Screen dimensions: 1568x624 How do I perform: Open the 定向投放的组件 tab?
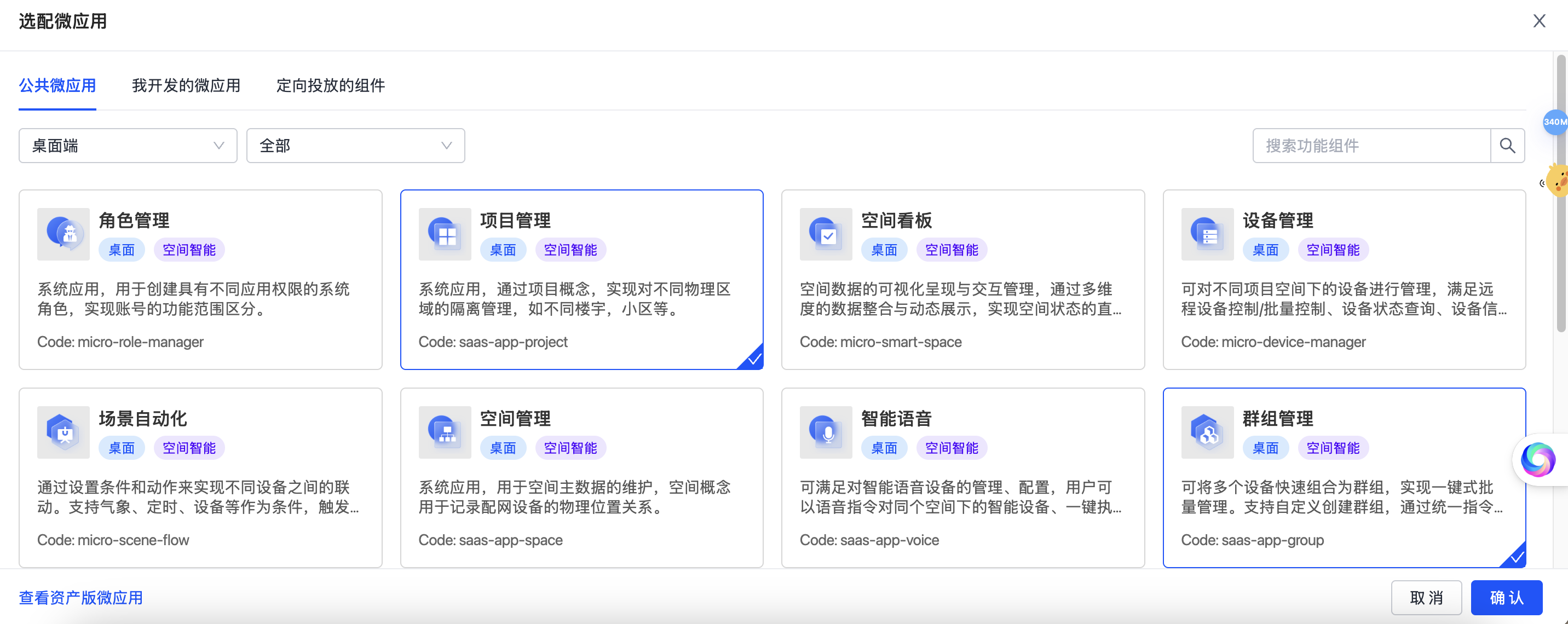pos(331,86)
